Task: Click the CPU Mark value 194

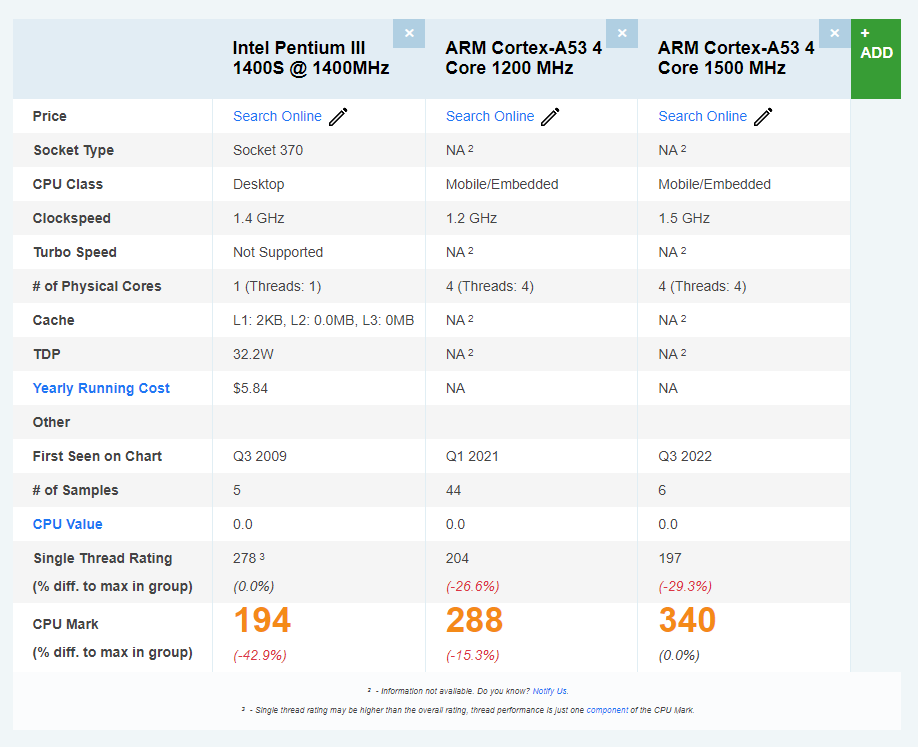Action: [262, 620]
